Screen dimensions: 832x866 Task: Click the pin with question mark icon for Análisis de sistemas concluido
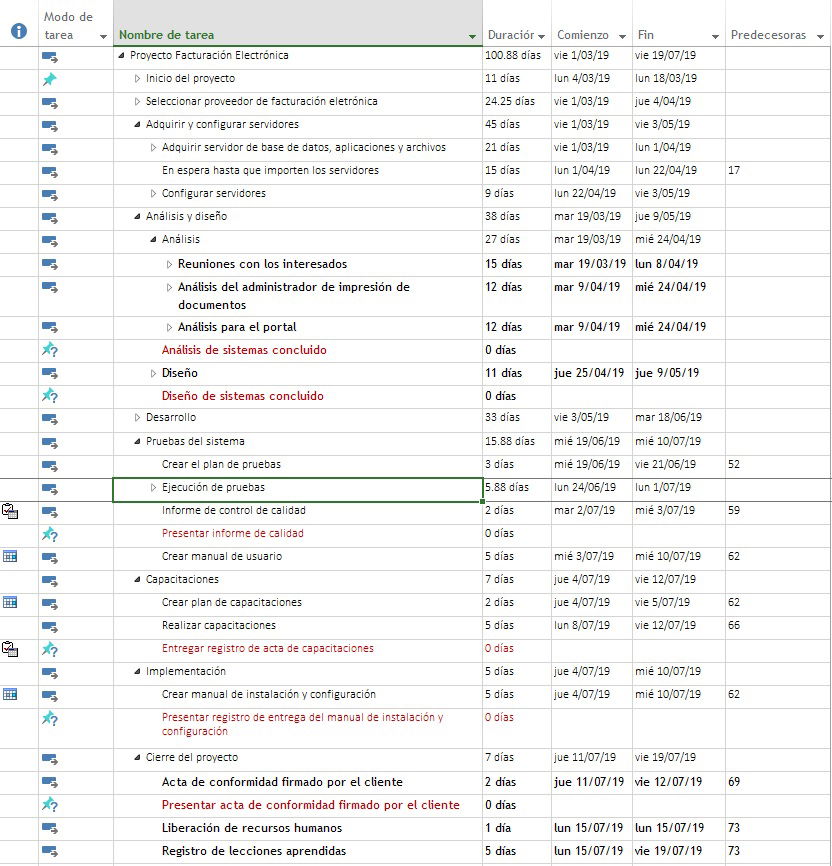pos(50,350)
